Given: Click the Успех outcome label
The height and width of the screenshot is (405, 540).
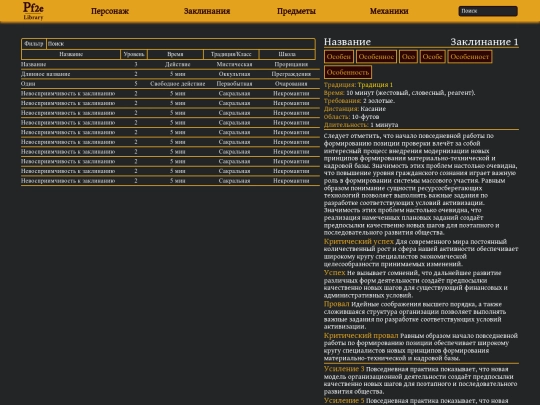Looking at the screenshot, I should tap(334, 273).
